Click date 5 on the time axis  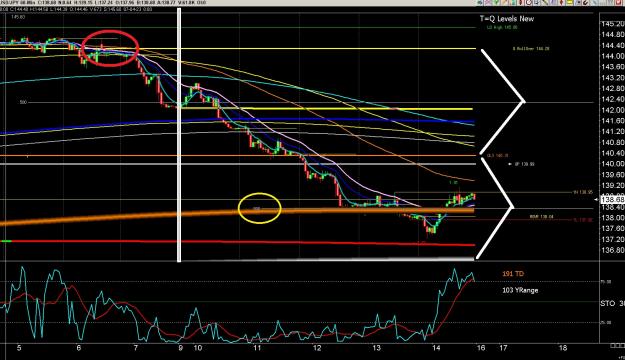click(x=19, y=348)
